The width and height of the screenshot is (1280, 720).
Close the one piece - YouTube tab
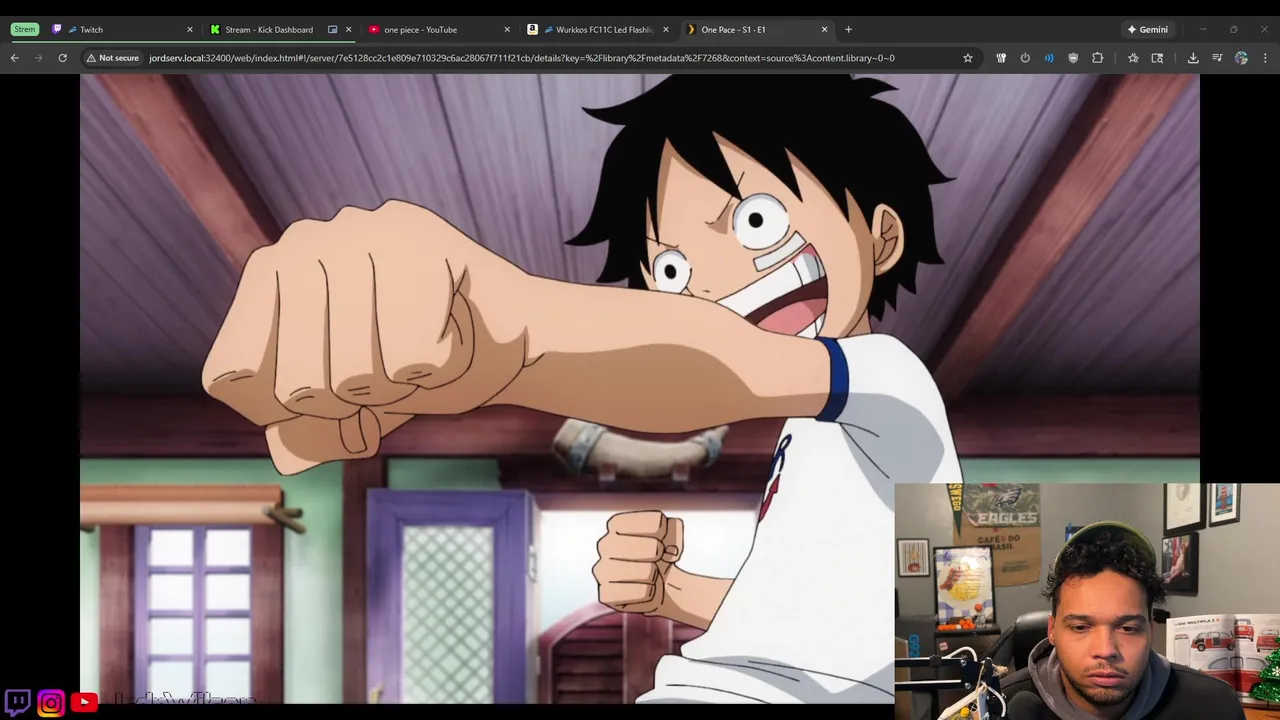click(507, 29)
